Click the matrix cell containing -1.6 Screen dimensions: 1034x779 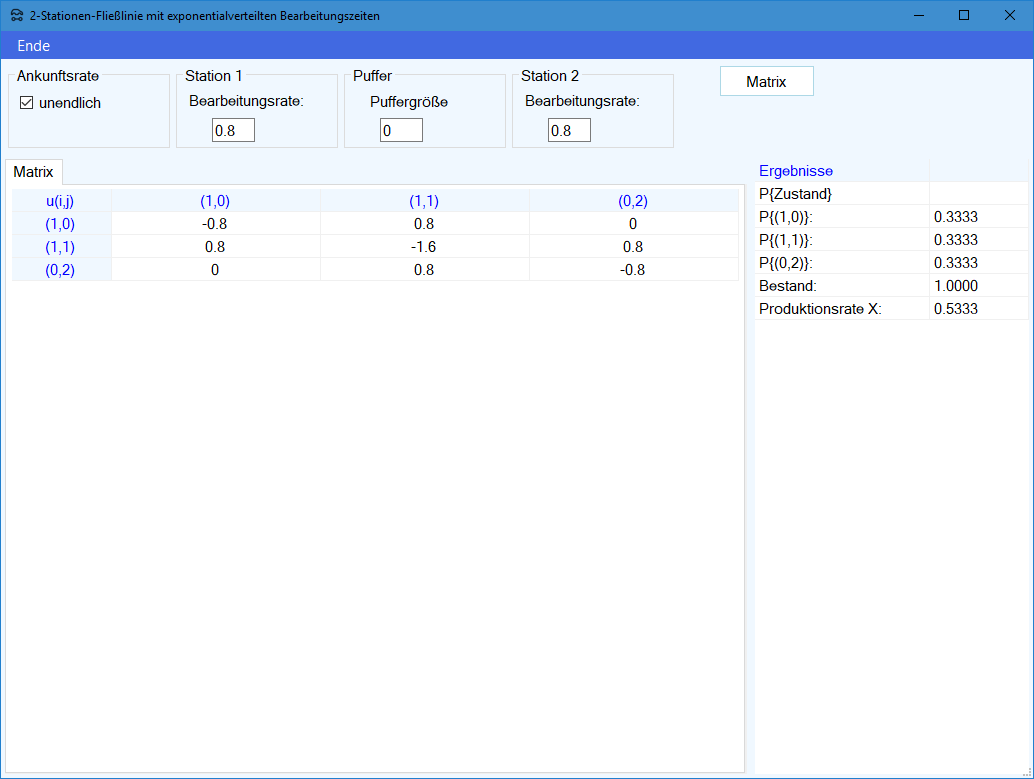424,246
